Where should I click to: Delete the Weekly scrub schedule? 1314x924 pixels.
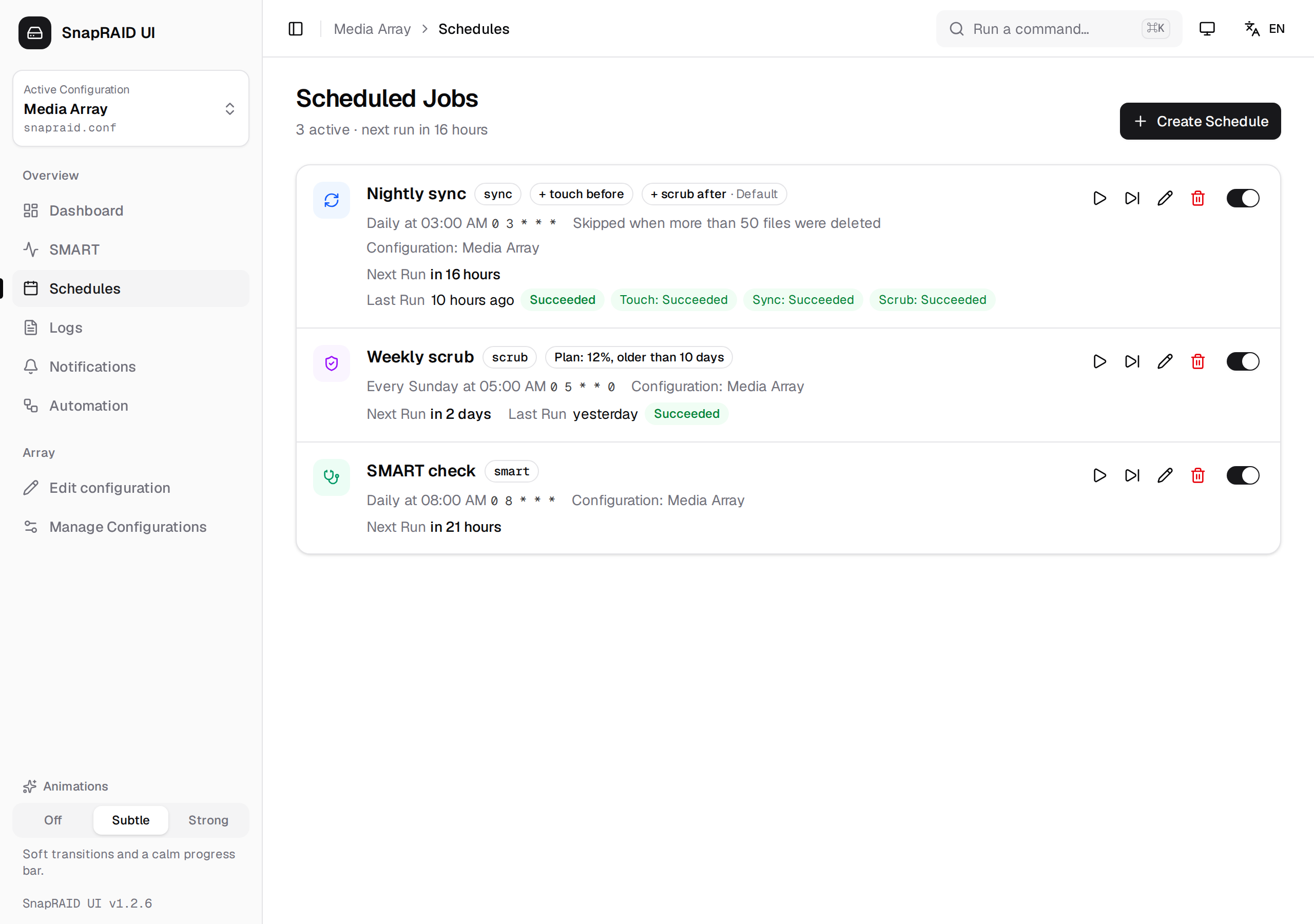click(1198, 361)
